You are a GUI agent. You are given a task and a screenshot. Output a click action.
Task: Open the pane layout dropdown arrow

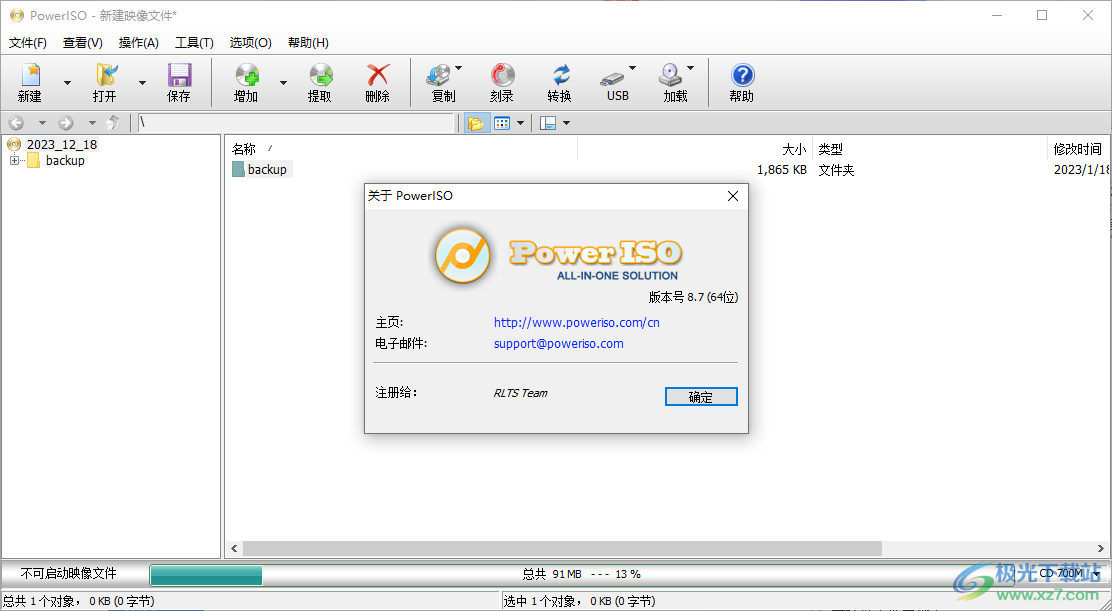566,123
